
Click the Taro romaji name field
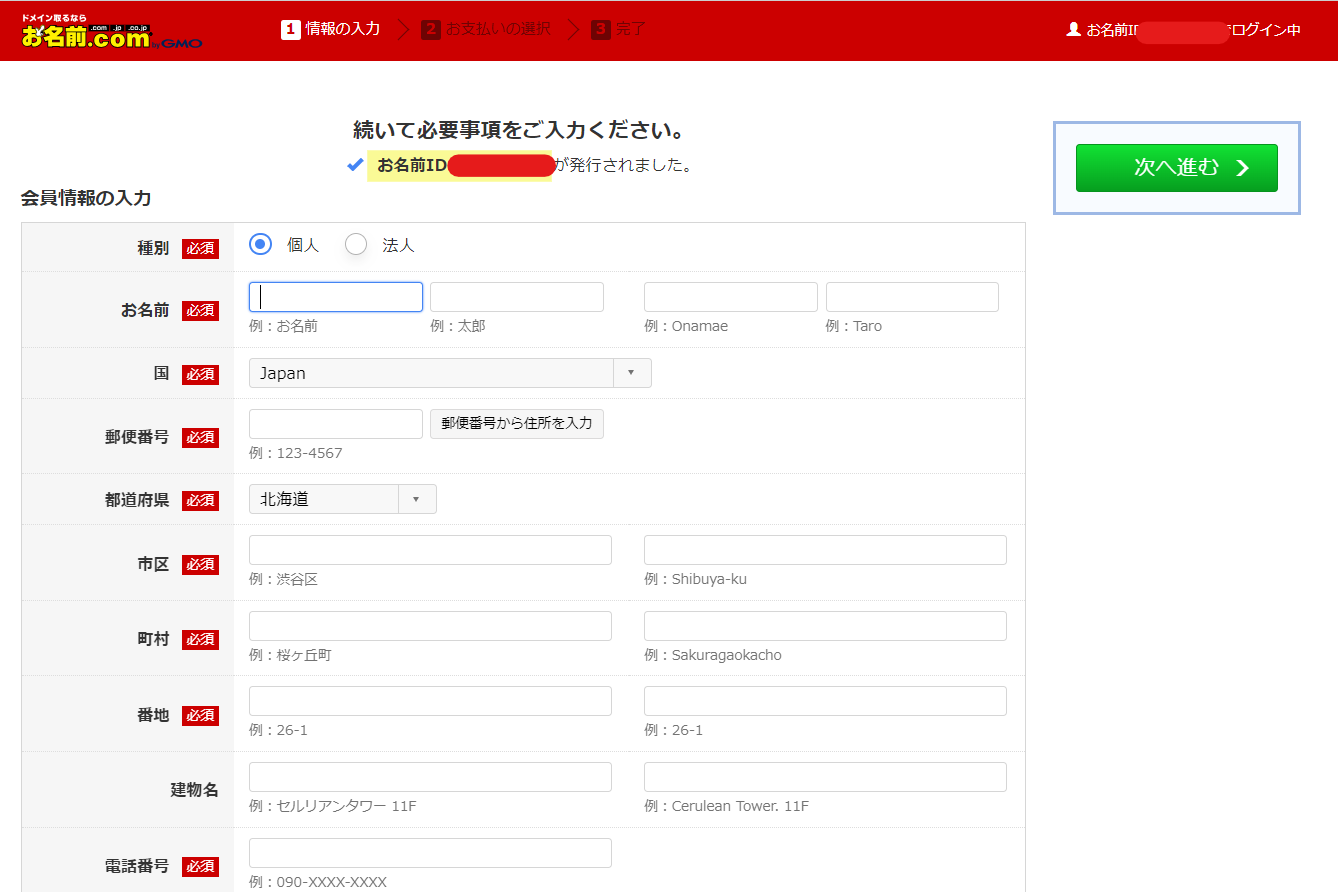tap(911, 296)
